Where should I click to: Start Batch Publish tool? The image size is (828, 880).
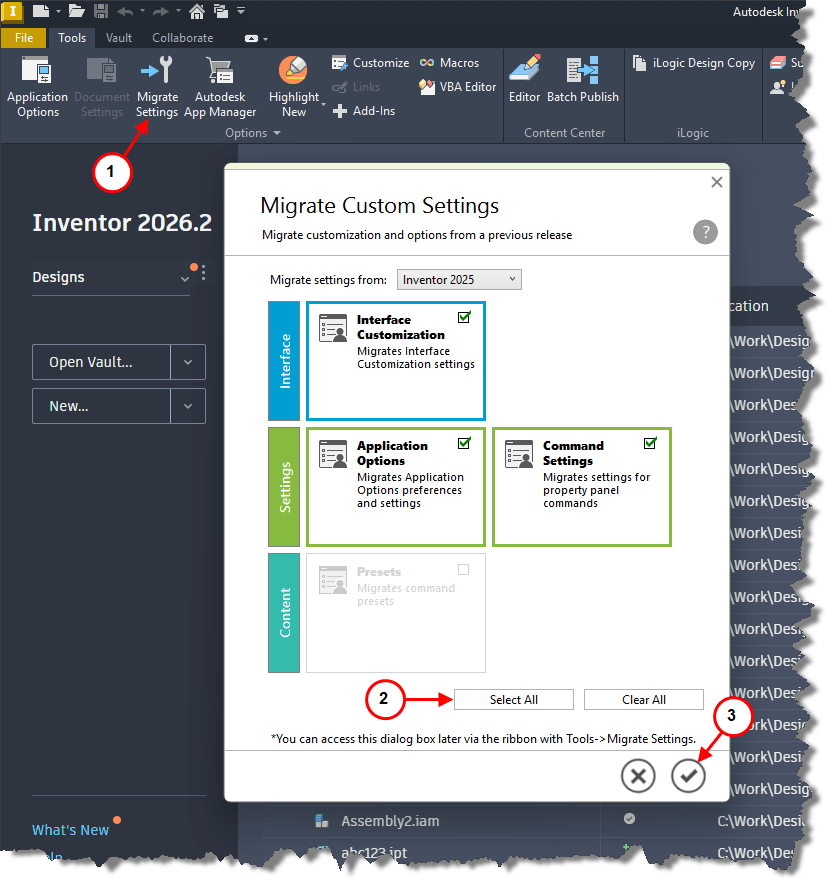583,80
